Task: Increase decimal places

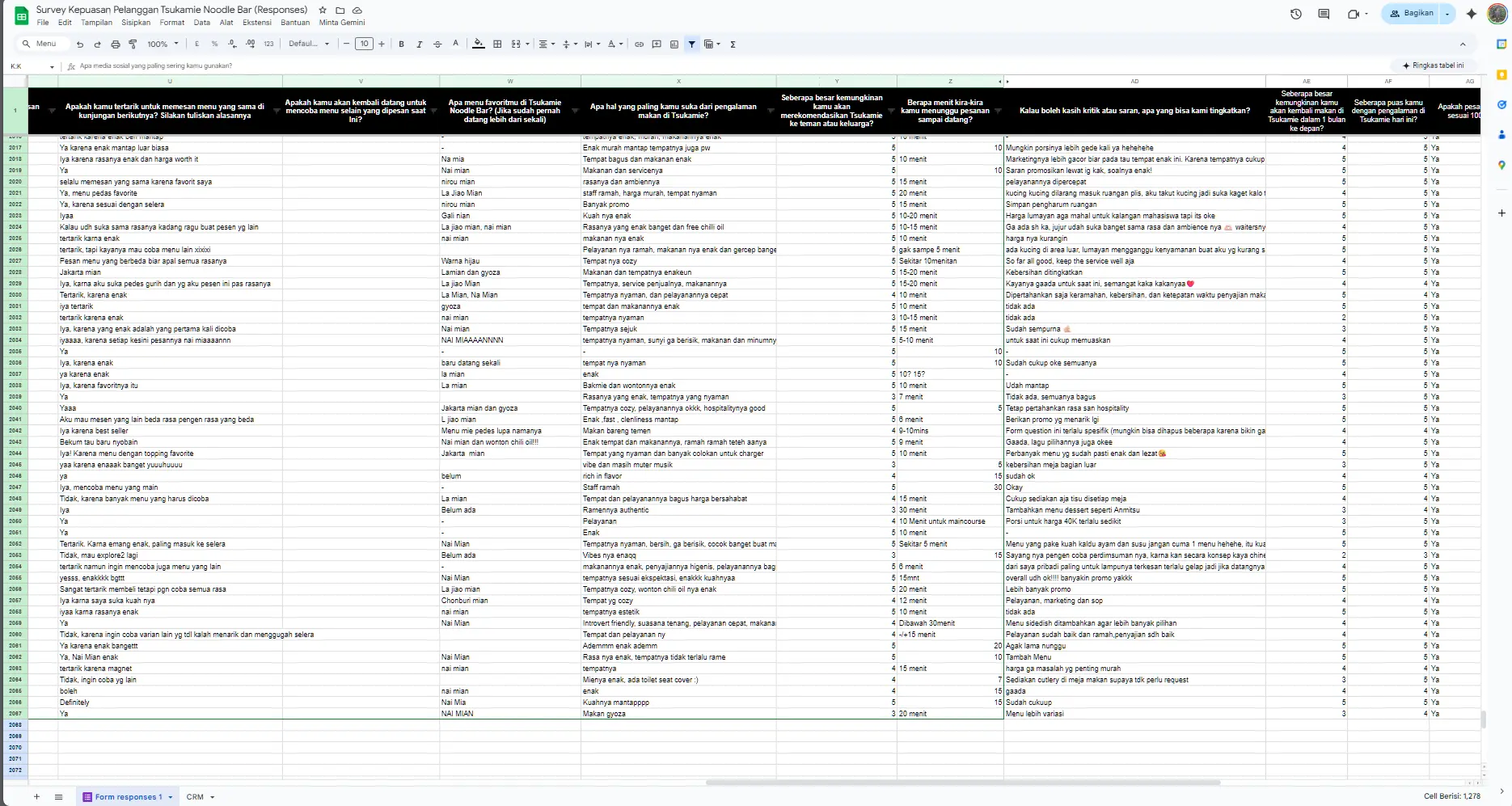Action: tap(250, 44)
